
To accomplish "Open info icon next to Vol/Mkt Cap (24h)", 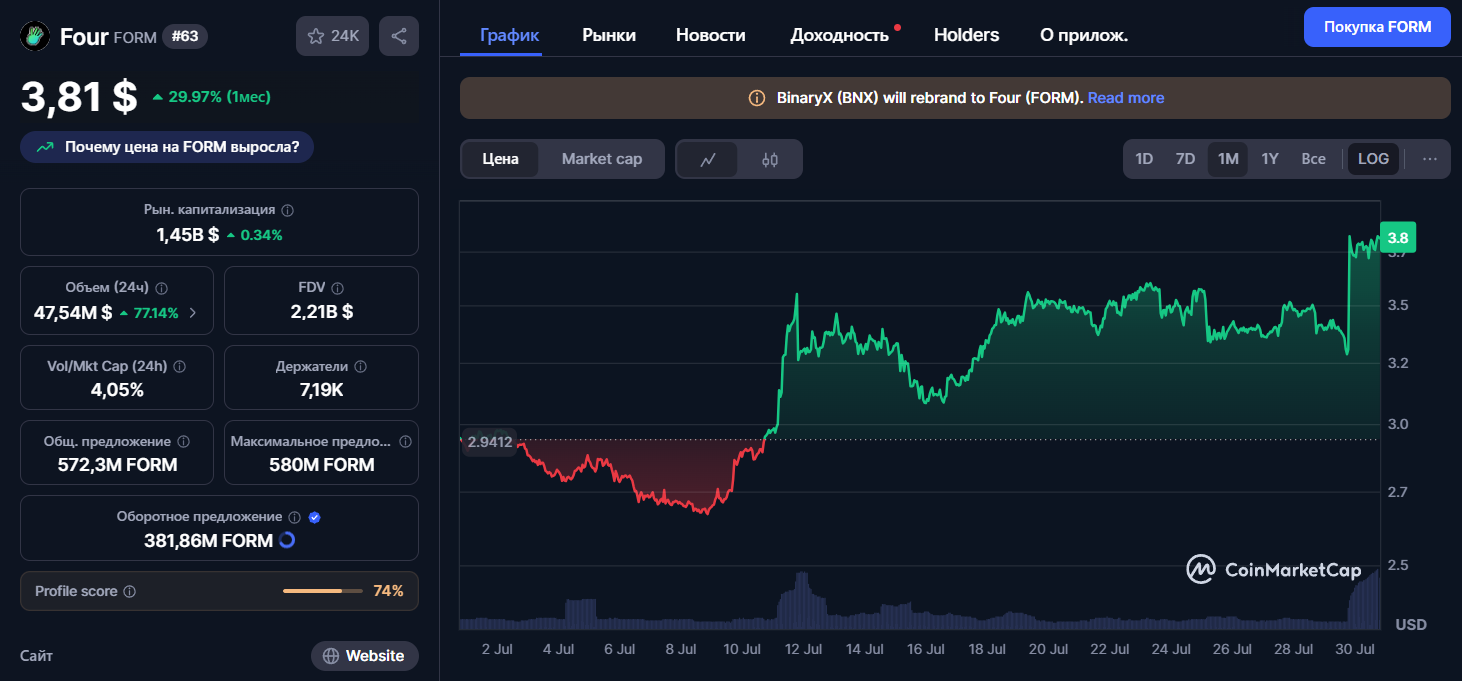I will point(180,367).
